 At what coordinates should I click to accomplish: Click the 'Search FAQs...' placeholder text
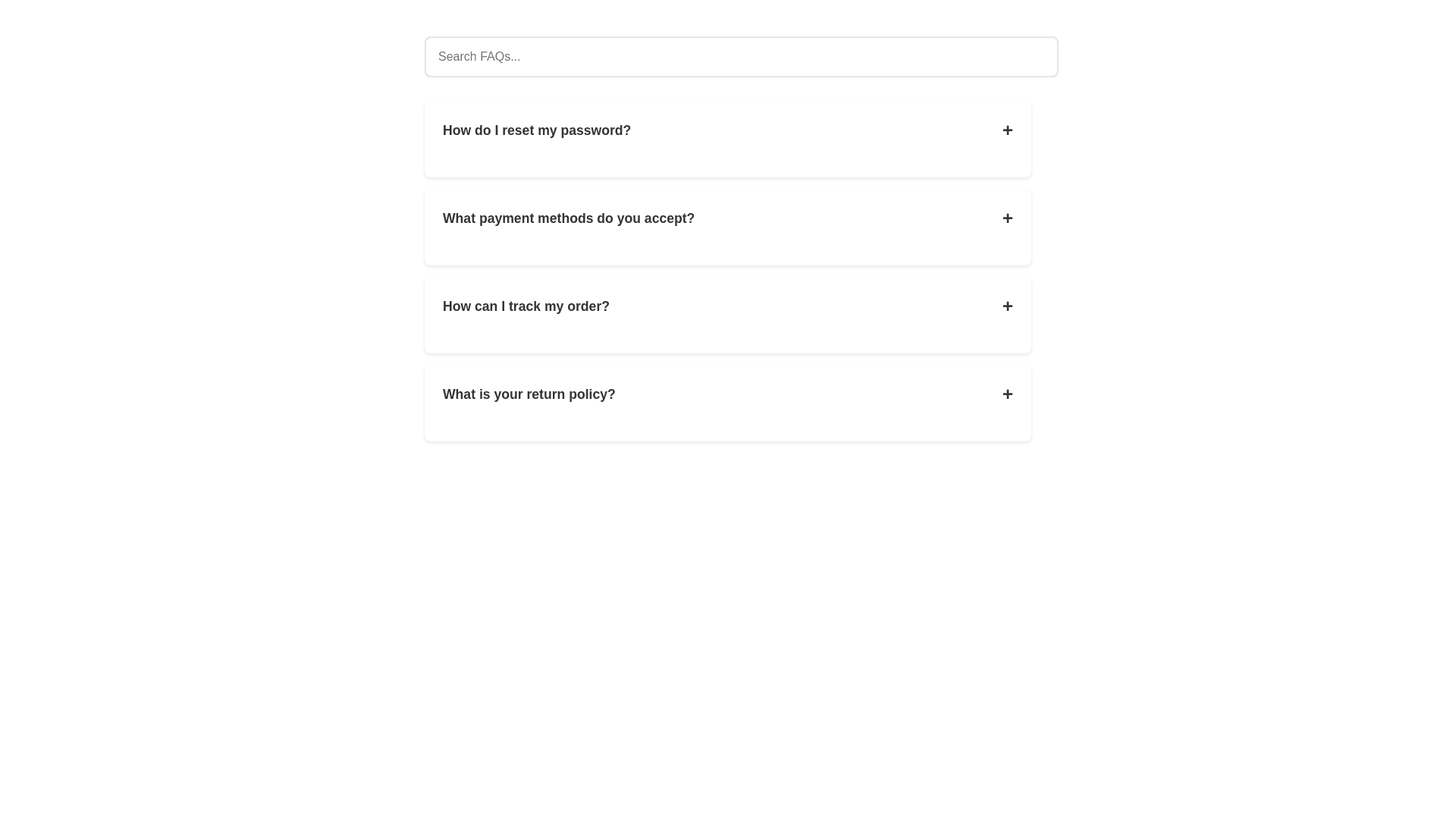[479, 57]
